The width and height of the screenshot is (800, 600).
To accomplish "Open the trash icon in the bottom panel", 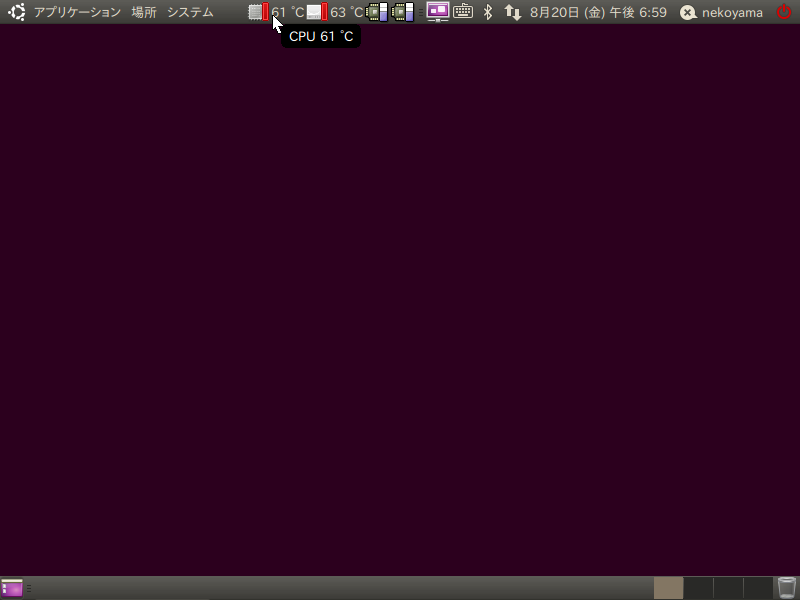I will coord(787,588).
